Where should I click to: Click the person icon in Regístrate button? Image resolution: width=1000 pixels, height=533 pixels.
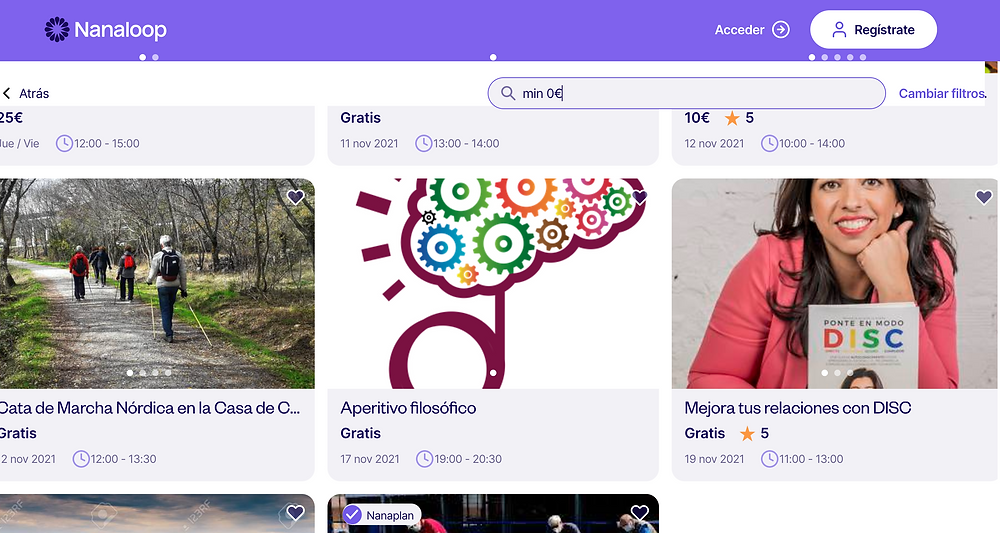839,29
